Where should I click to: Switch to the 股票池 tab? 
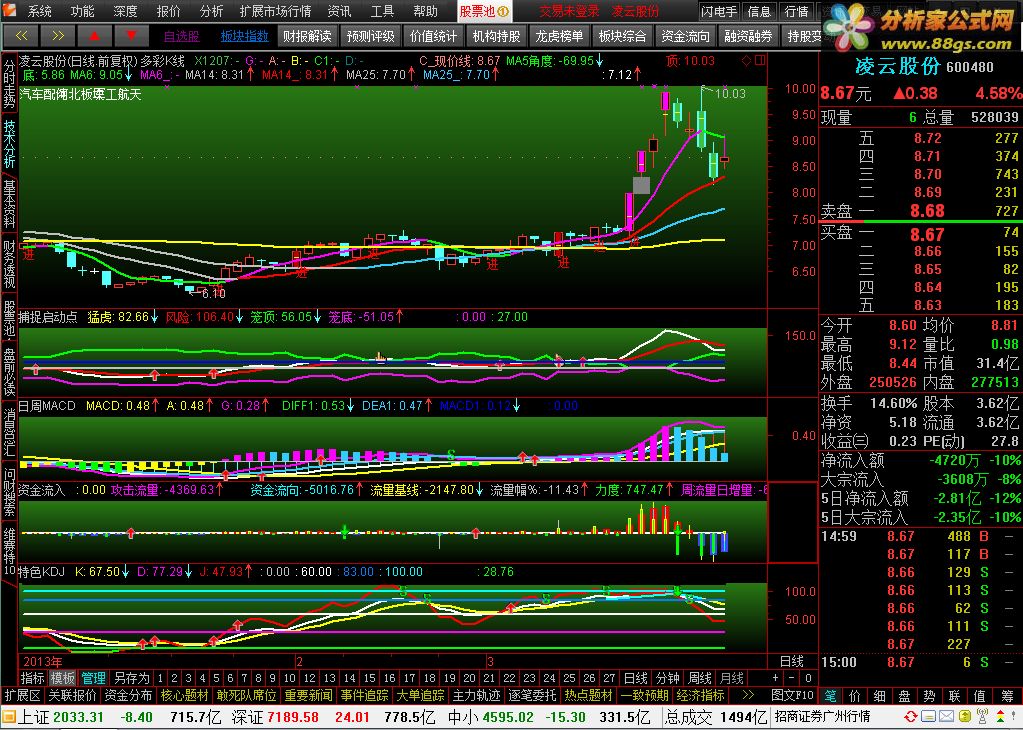click(x=483, y=11)
